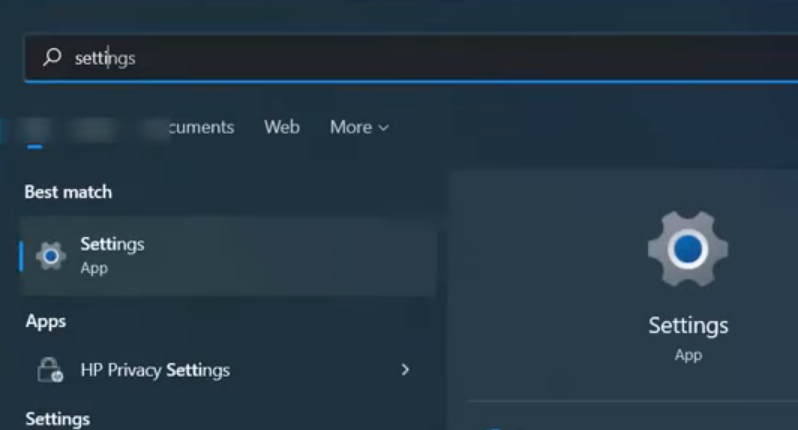Click the HP Privacy Settings lock icon
Screen dimensions: 798x430
click(50, 369)
